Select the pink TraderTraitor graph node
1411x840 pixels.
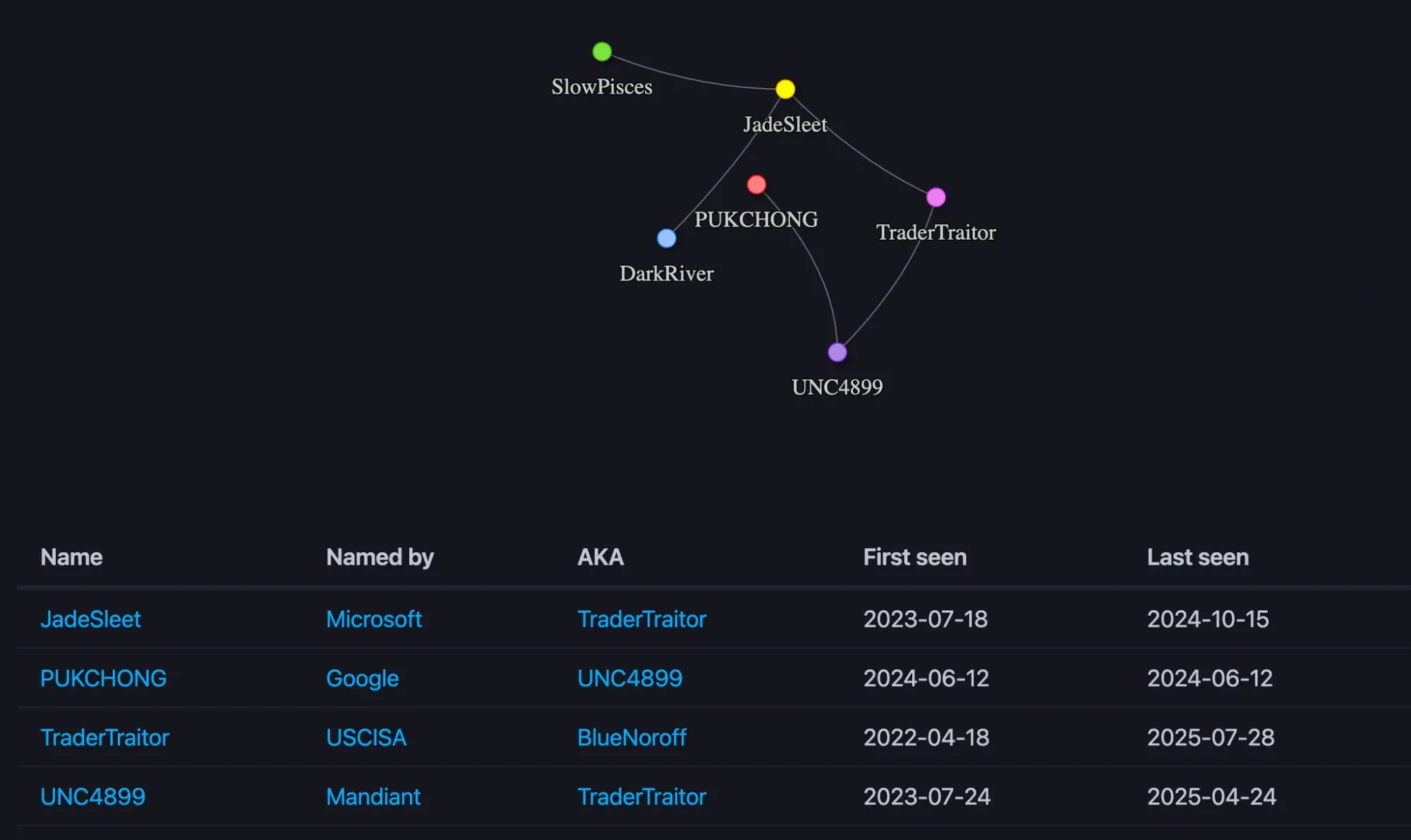(x=935, y=197)
